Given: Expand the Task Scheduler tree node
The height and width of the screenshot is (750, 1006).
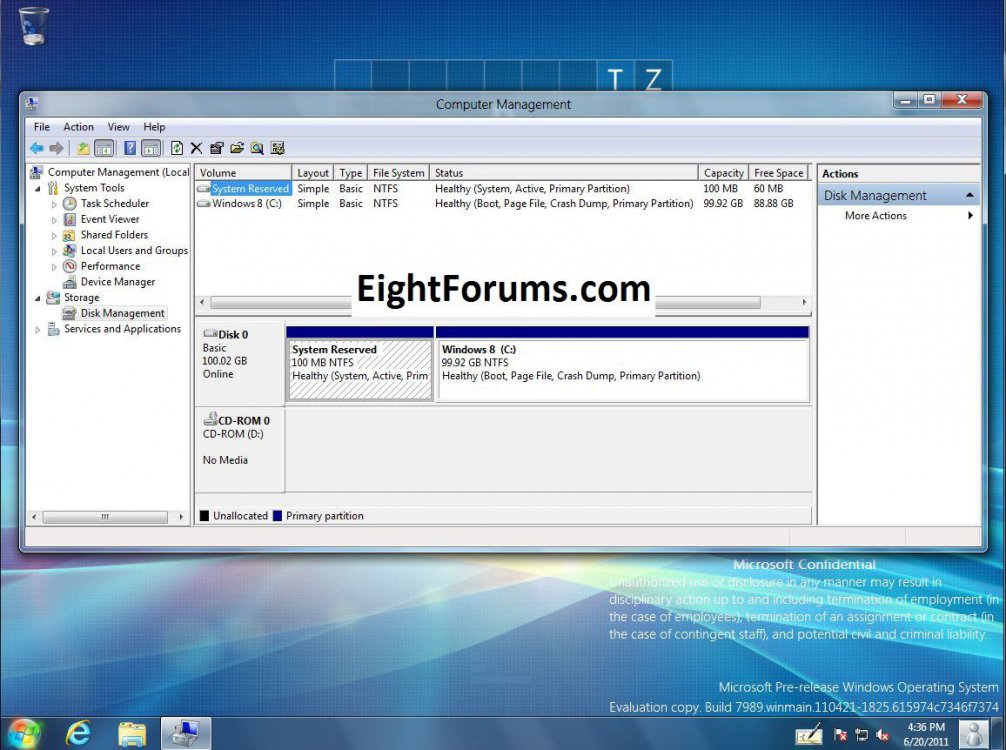Looking at the screenshot, I should [x=54, y=204].
